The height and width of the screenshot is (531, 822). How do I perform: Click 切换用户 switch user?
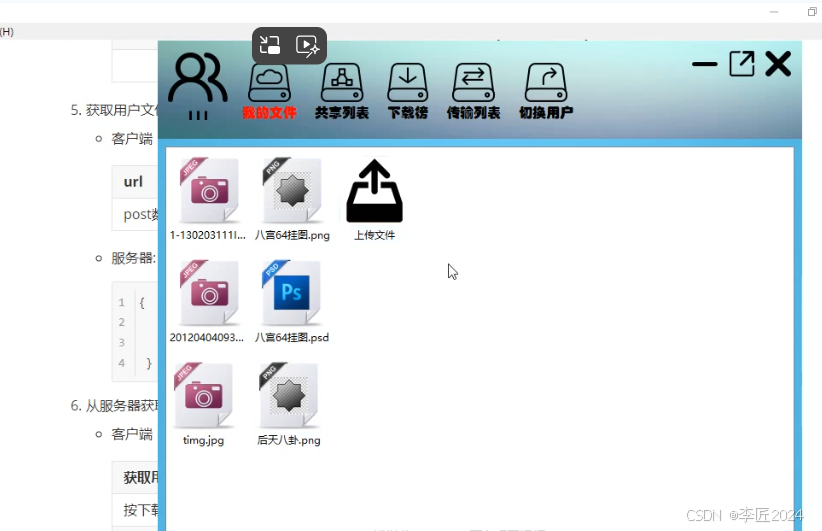[x=546, y=91]
